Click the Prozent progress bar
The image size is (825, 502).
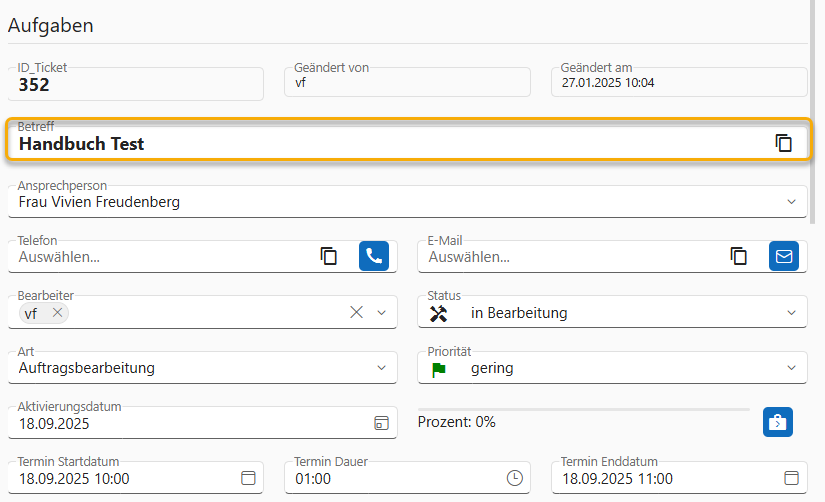(583, 409)
